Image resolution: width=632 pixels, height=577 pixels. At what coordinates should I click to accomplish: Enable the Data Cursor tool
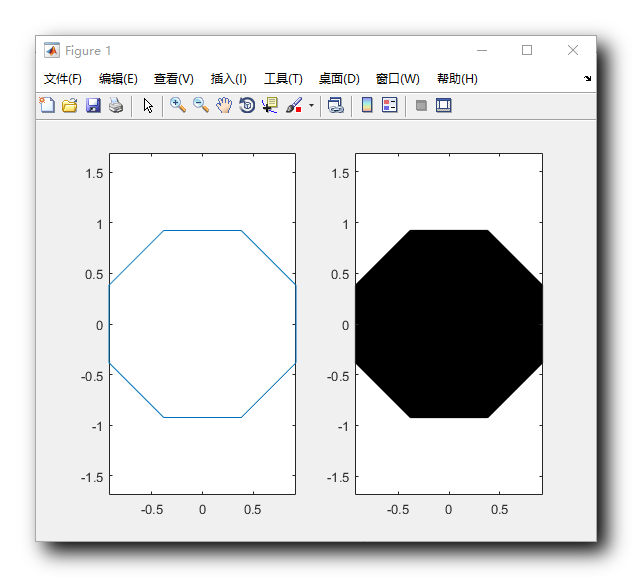pyautogui.click(x=270, y=105)
